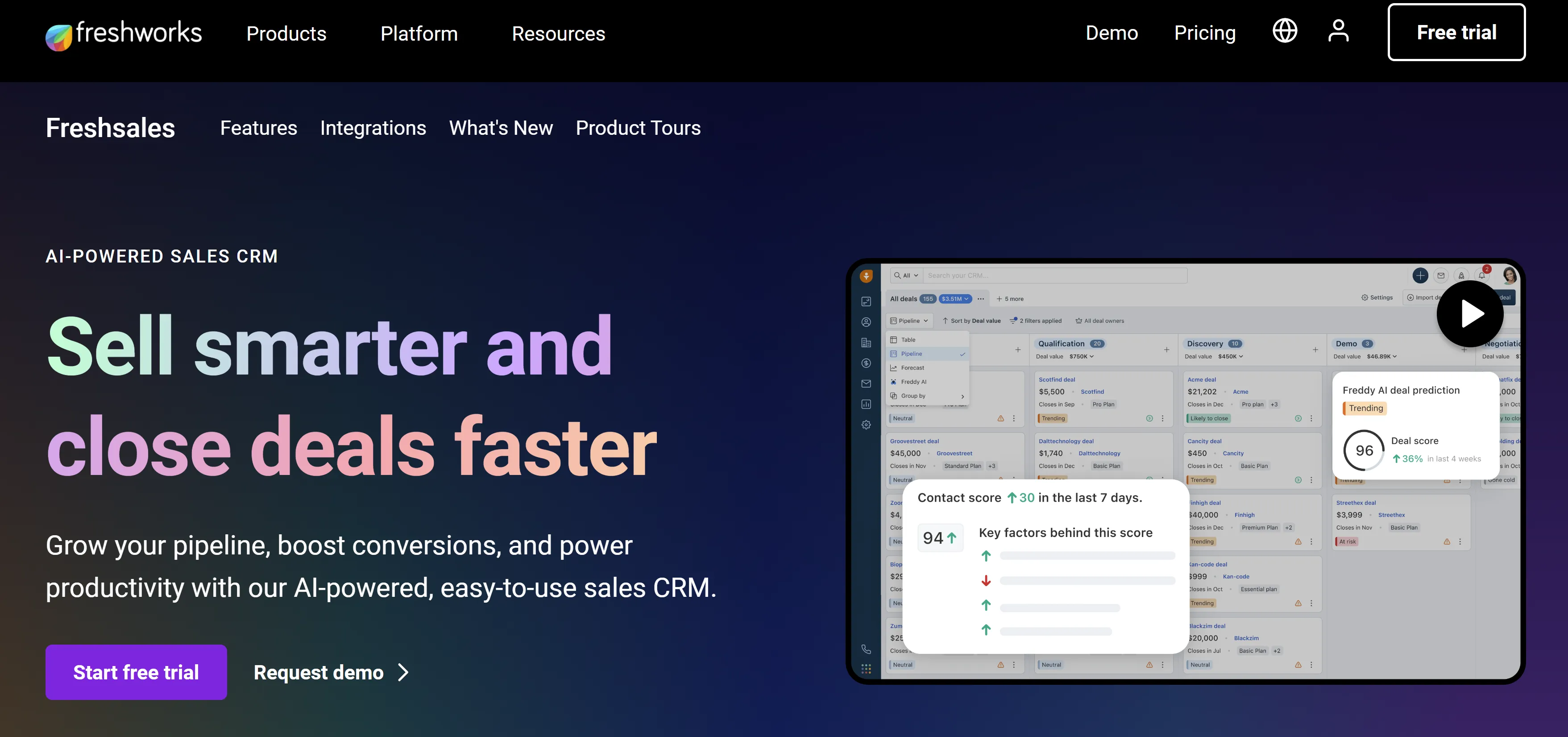This screenshot has height=737, width=1568.
Task: Click the Start free trial button
Action: tap(137, 672)
